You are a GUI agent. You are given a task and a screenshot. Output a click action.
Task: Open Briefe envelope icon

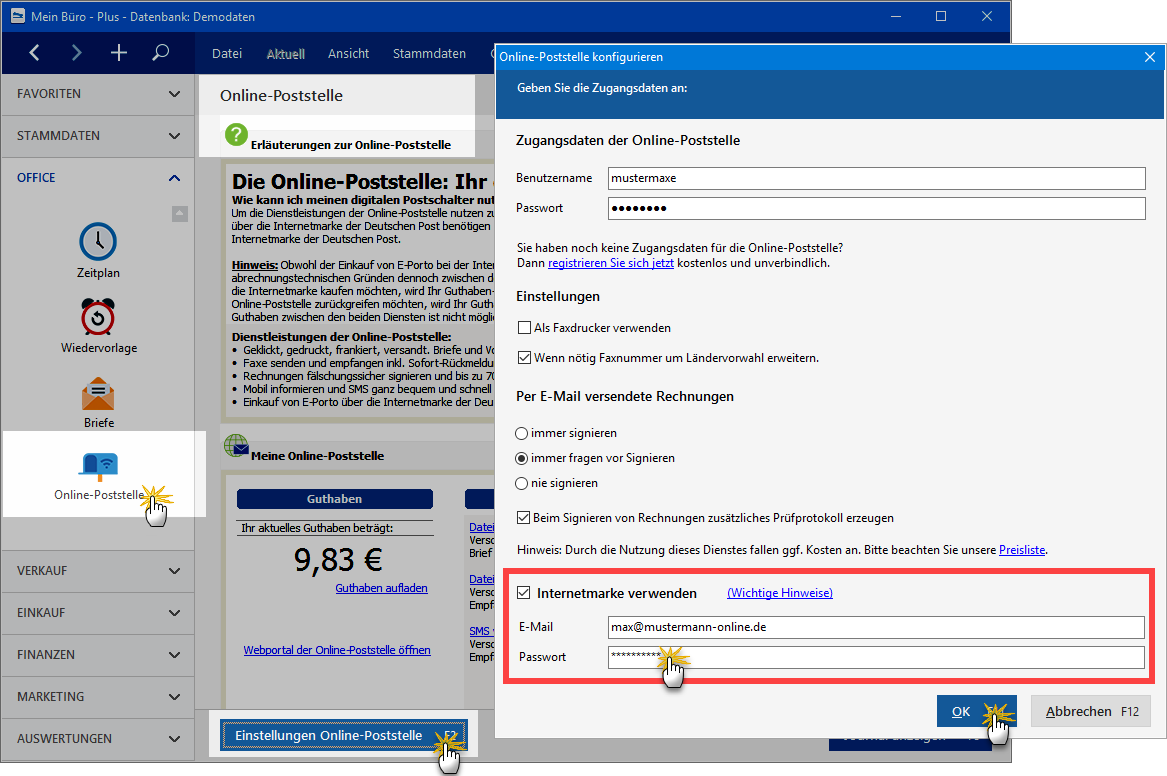tap(97, 394)
